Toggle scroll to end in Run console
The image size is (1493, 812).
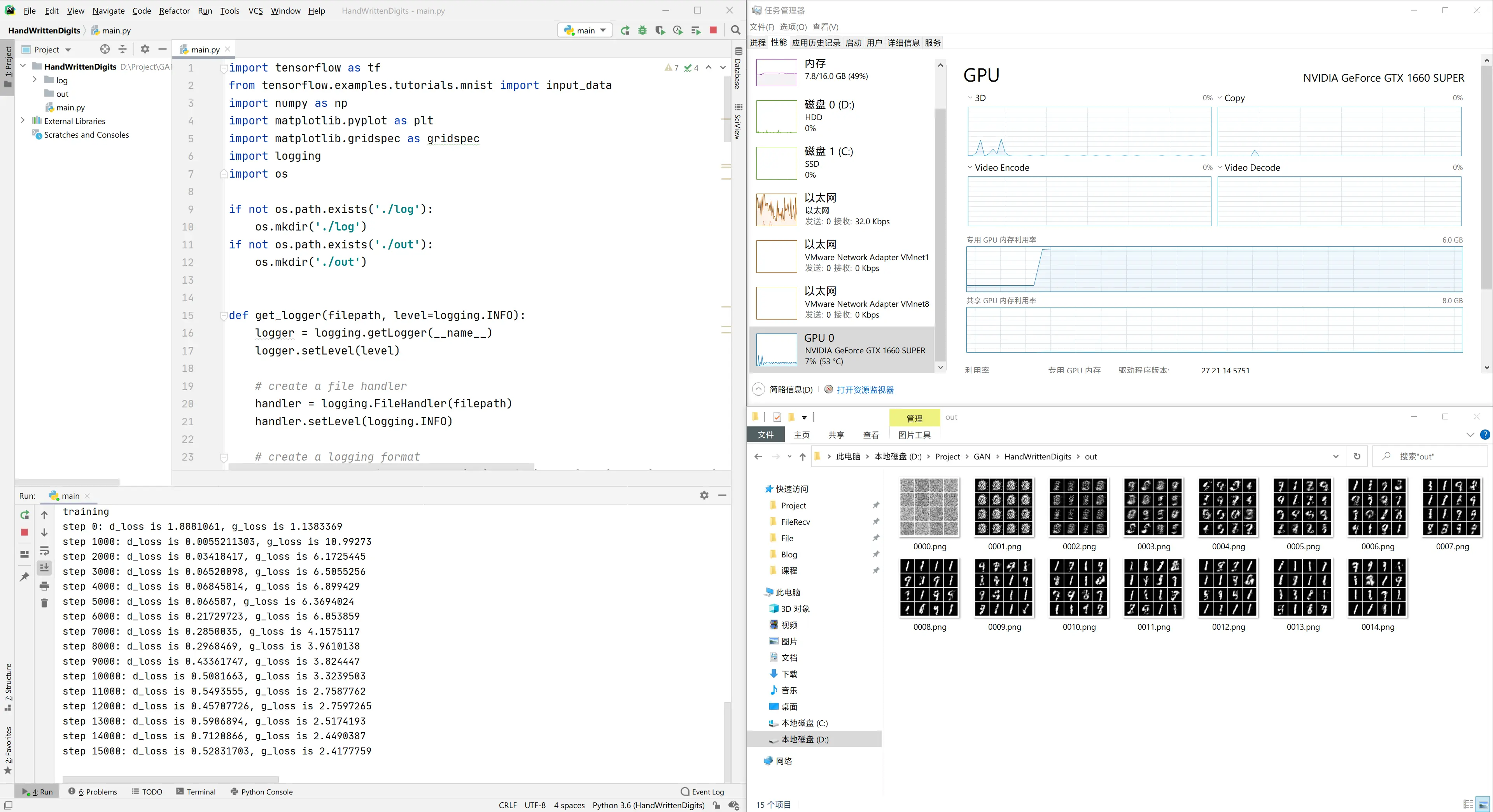tap(44, 568)
